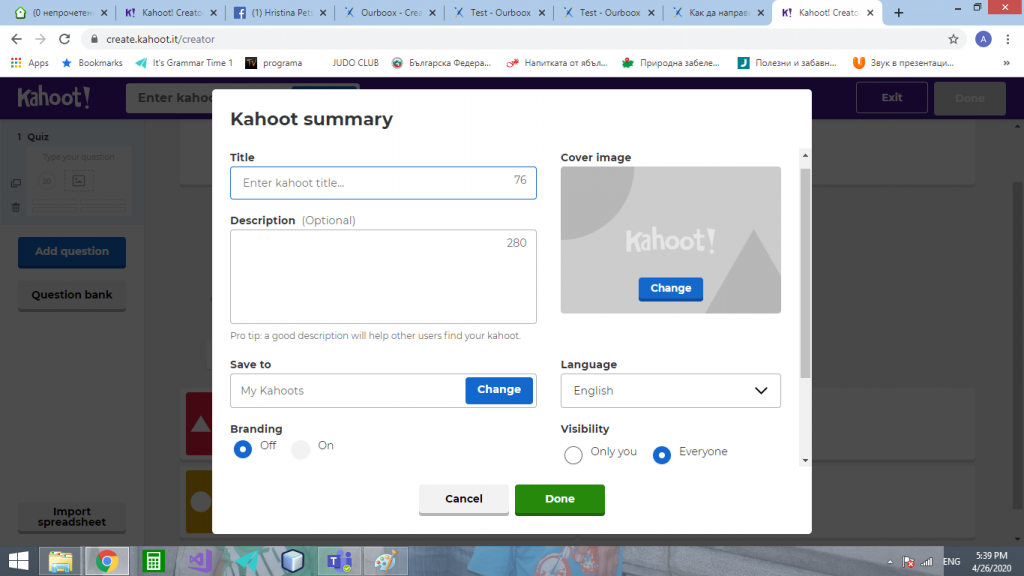
Task: Open a new browser tab
Action: pyautogui.click(x=899, y=12)
